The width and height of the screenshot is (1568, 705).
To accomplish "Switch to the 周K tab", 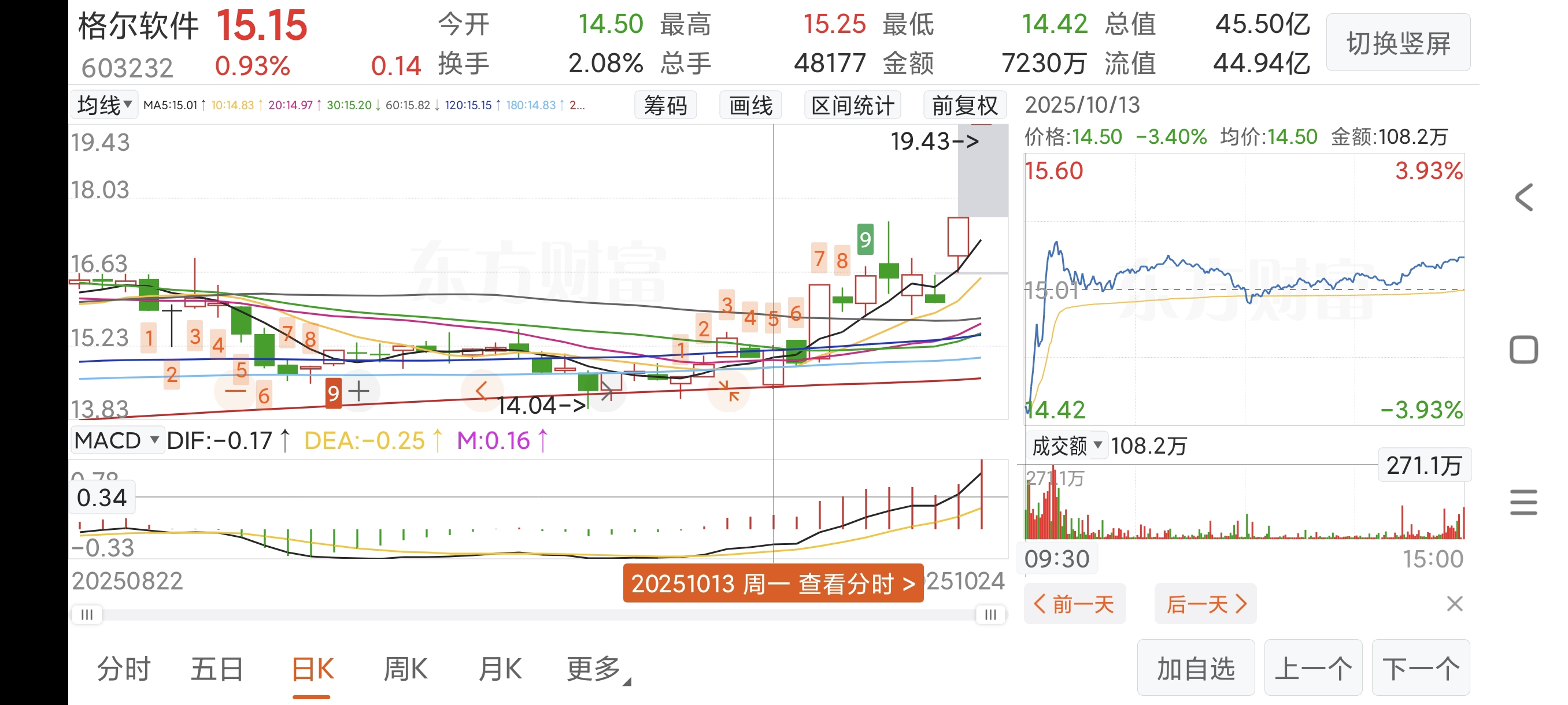I will pos(405,669).
